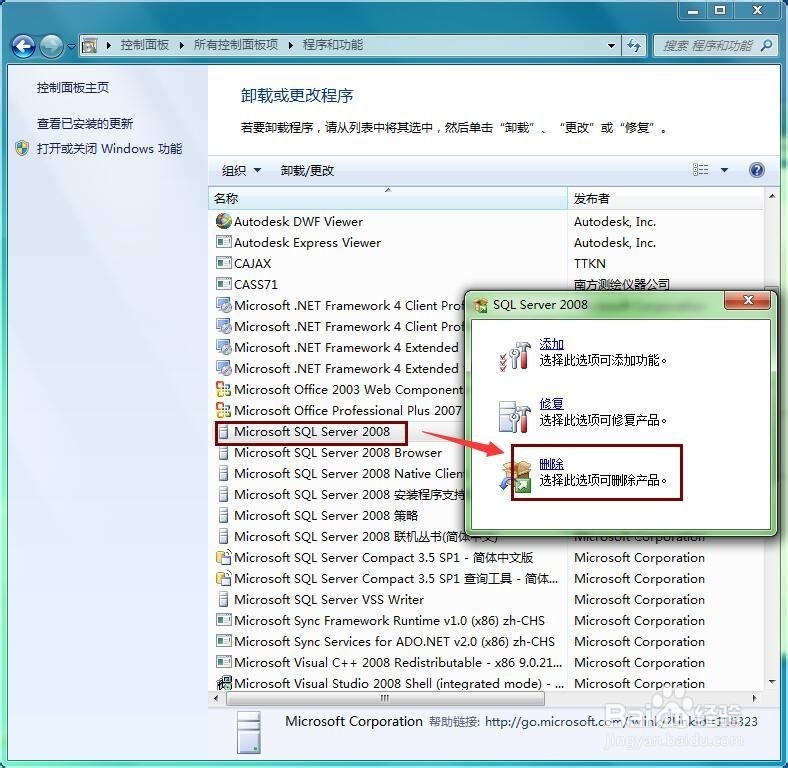The width and height of the screenshot is (788, 768).
Task: Click the Forward navigation arrow button
Action: tap(51, 46)
